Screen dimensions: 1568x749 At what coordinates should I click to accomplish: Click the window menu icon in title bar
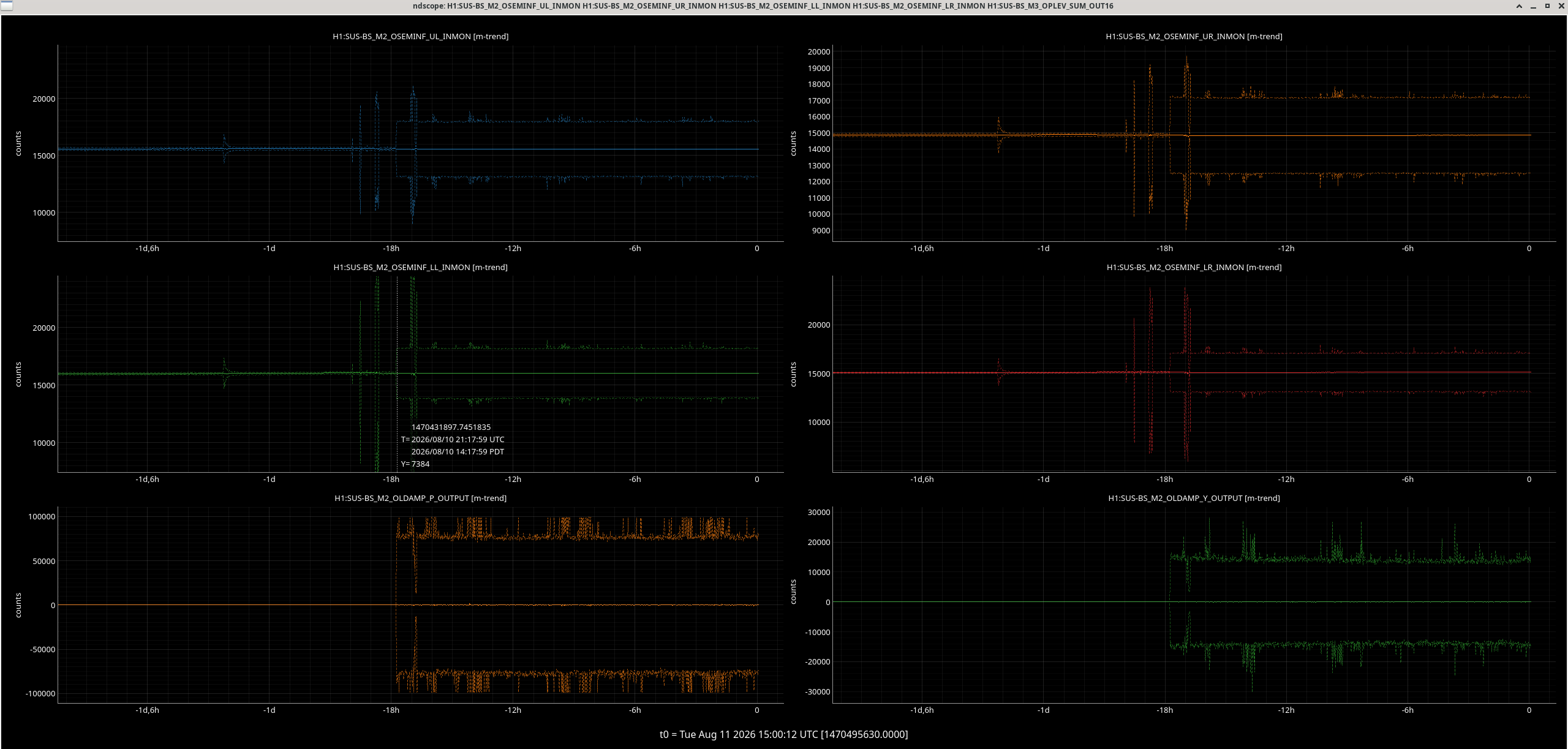click(x=6, y=6)
